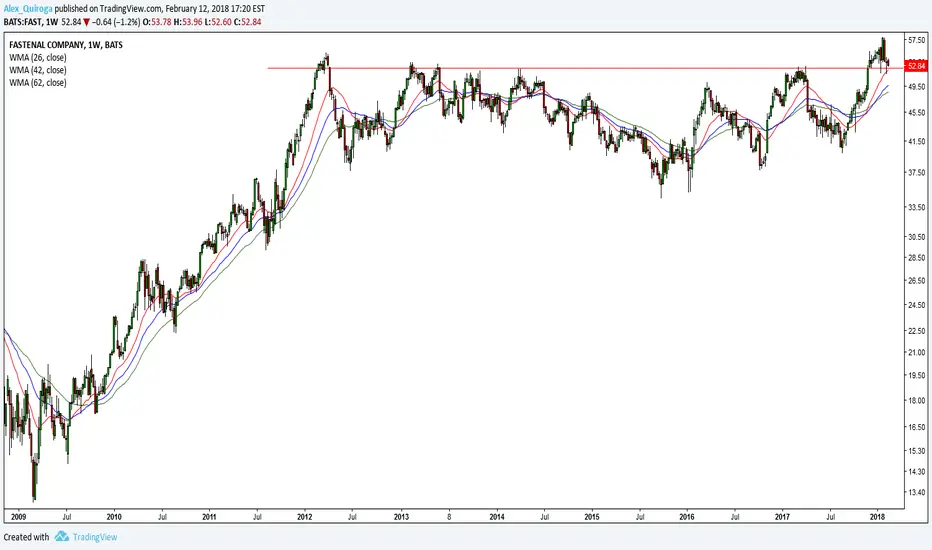This screenshot has width=932, height=550.
Task: Click the 24.50 price axis label
Action: click(917, 305)
